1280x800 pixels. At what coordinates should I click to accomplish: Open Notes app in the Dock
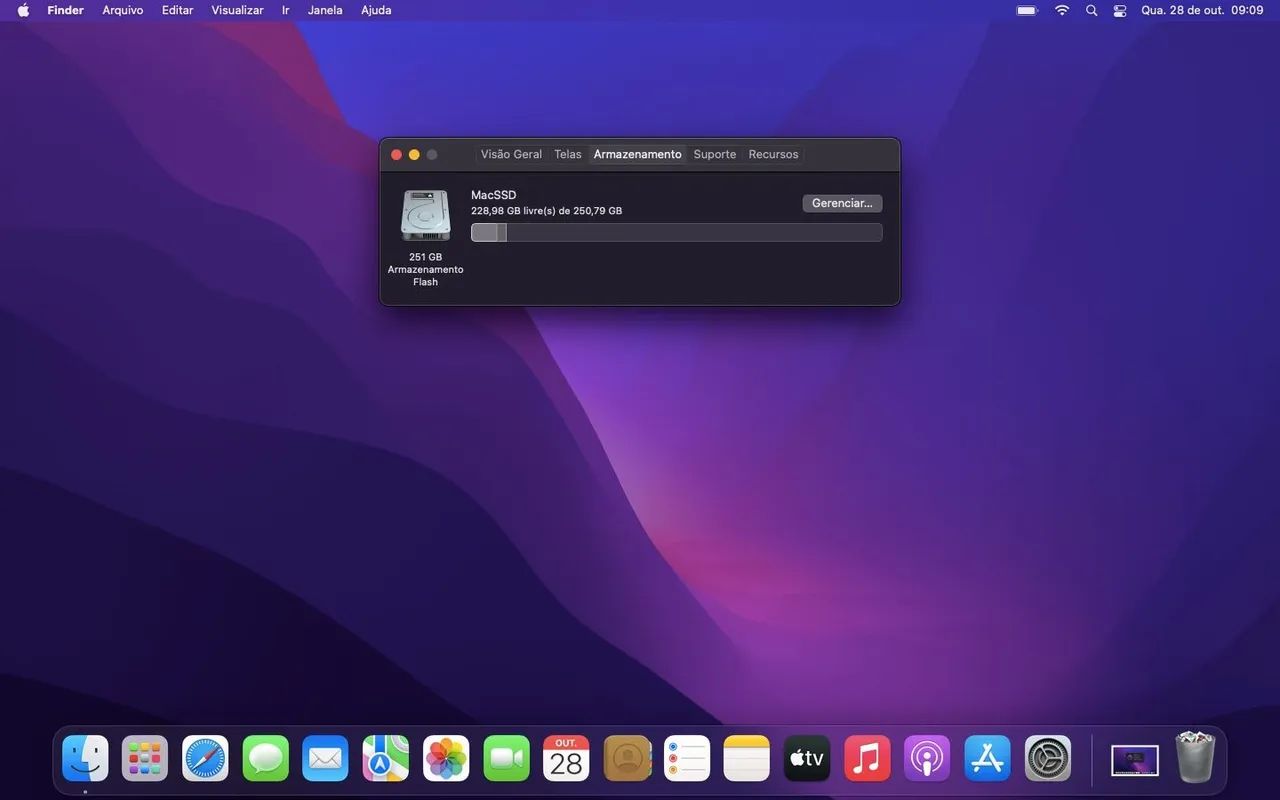click(x=747, y=758)
